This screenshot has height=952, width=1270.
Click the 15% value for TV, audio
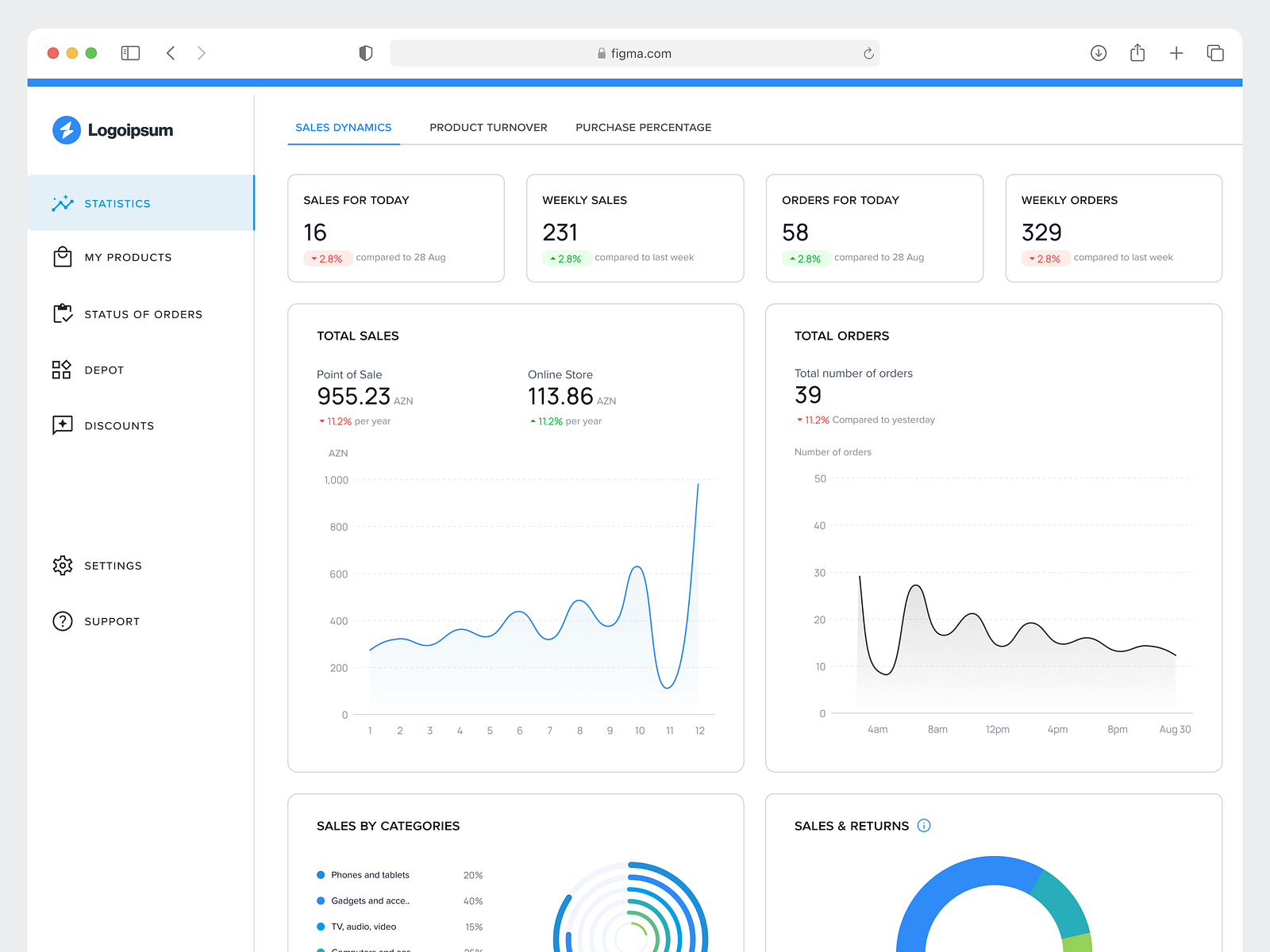pos(474,927)
